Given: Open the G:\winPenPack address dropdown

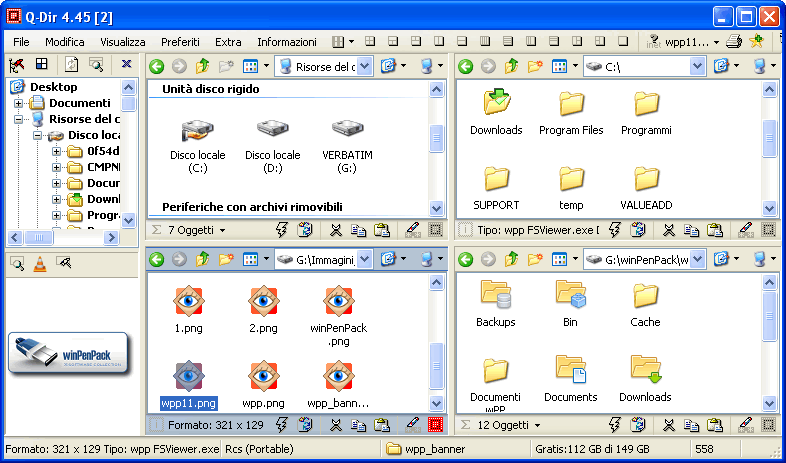Looking at the screenshot, I should [x=697, y=259].
